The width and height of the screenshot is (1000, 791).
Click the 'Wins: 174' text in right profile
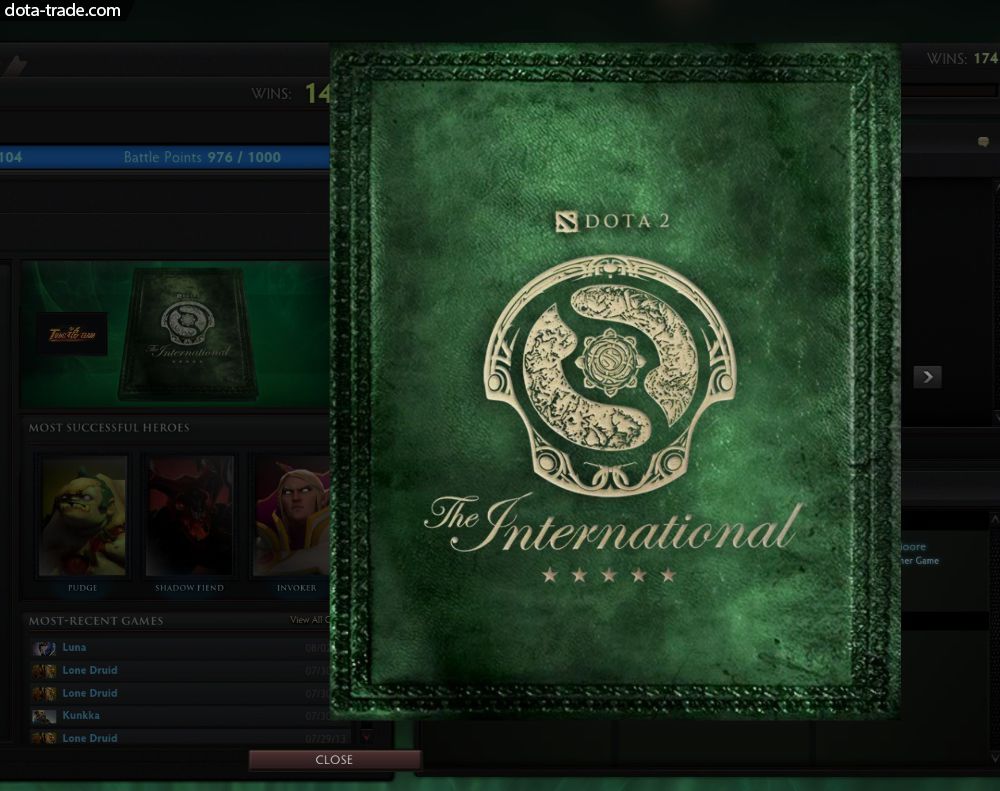(x=962, y=59)
